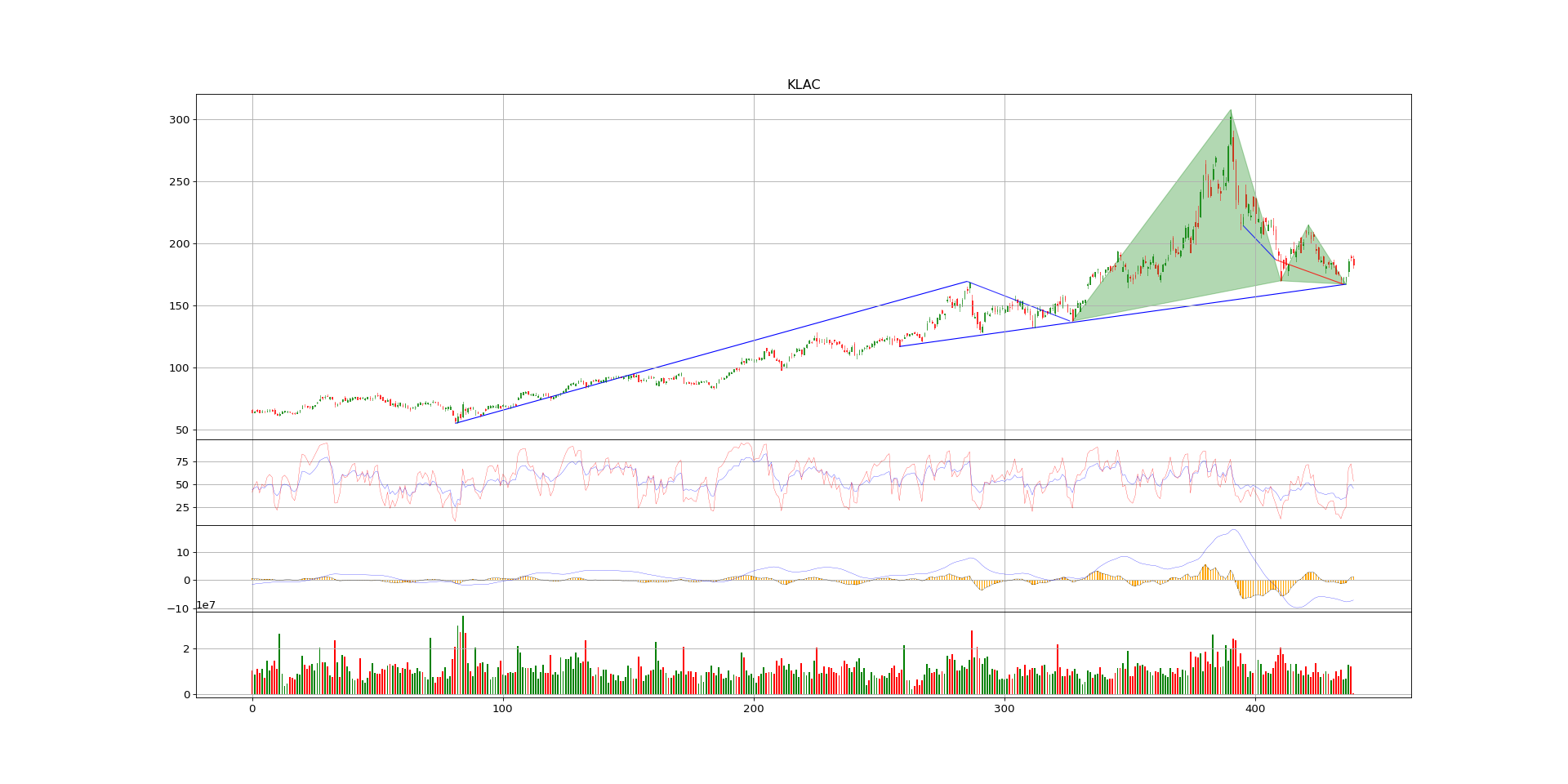Screen dimensions: 1568x784
Task: Click the tallest green volume bar
Action: point(463,655)
